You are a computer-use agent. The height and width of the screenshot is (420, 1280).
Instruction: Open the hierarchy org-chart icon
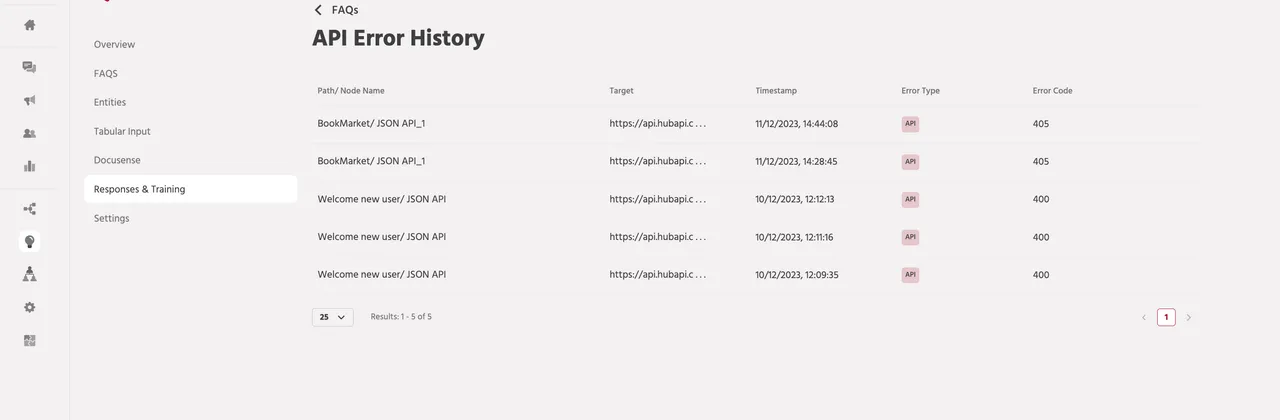[x=30, y=274]
